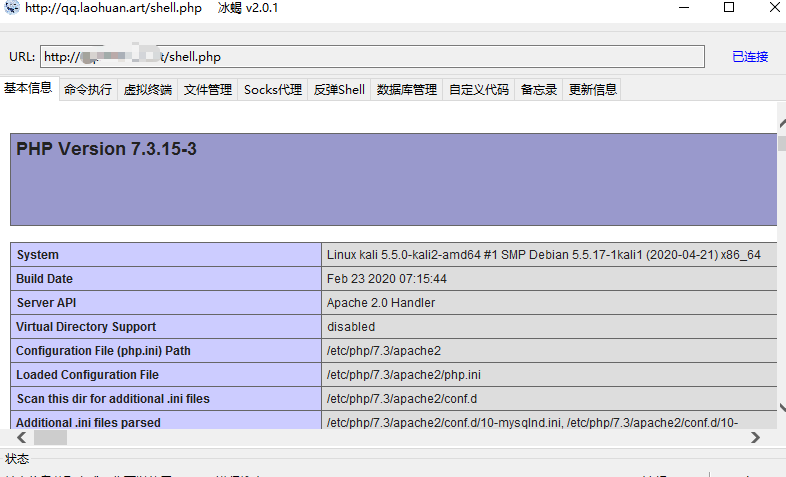
Task: Click the horizontal scrollbar right arrow
Action: [x=756, y=437]
